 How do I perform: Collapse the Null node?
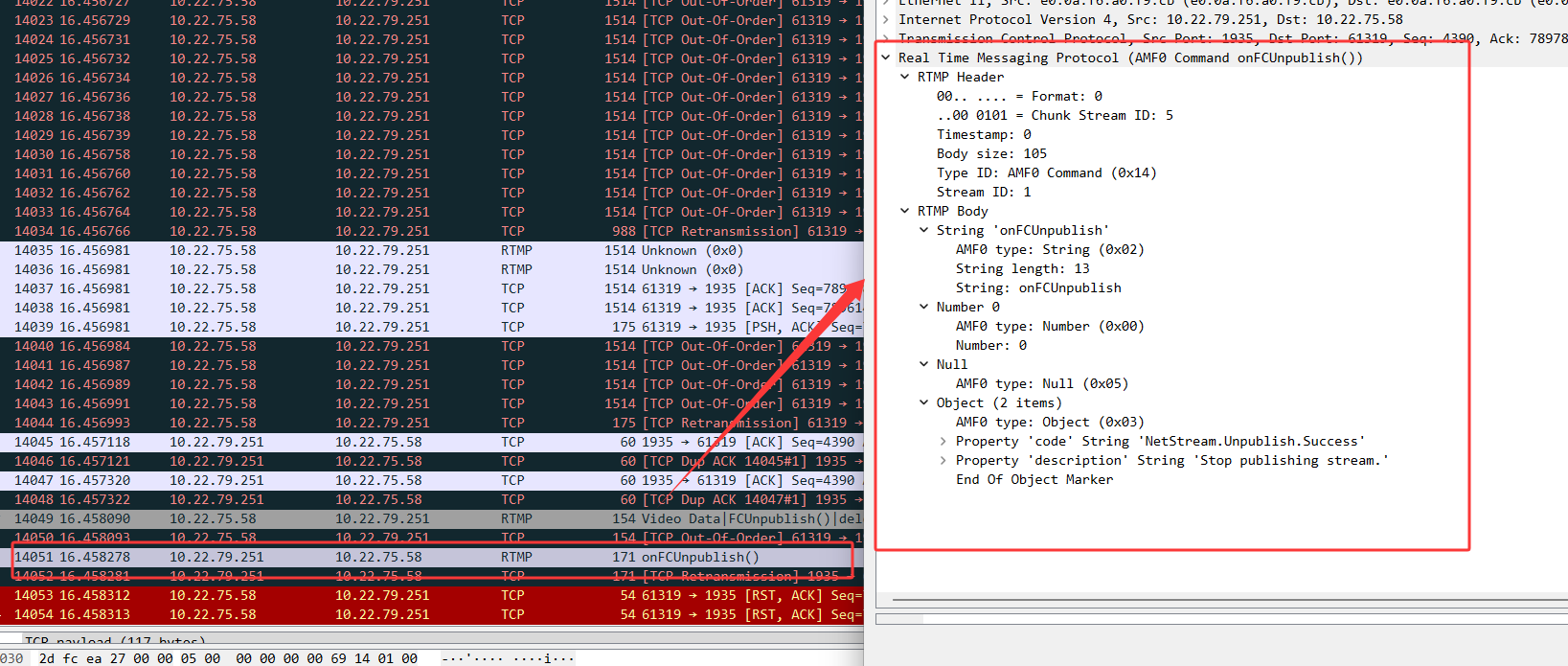tap(924, 364)
